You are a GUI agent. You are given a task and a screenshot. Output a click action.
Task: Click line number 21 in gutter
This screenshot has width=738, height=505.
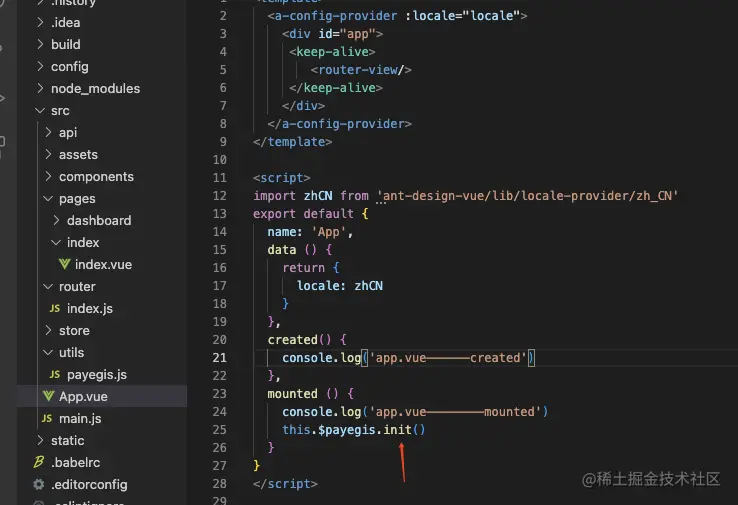click(219, 358)
